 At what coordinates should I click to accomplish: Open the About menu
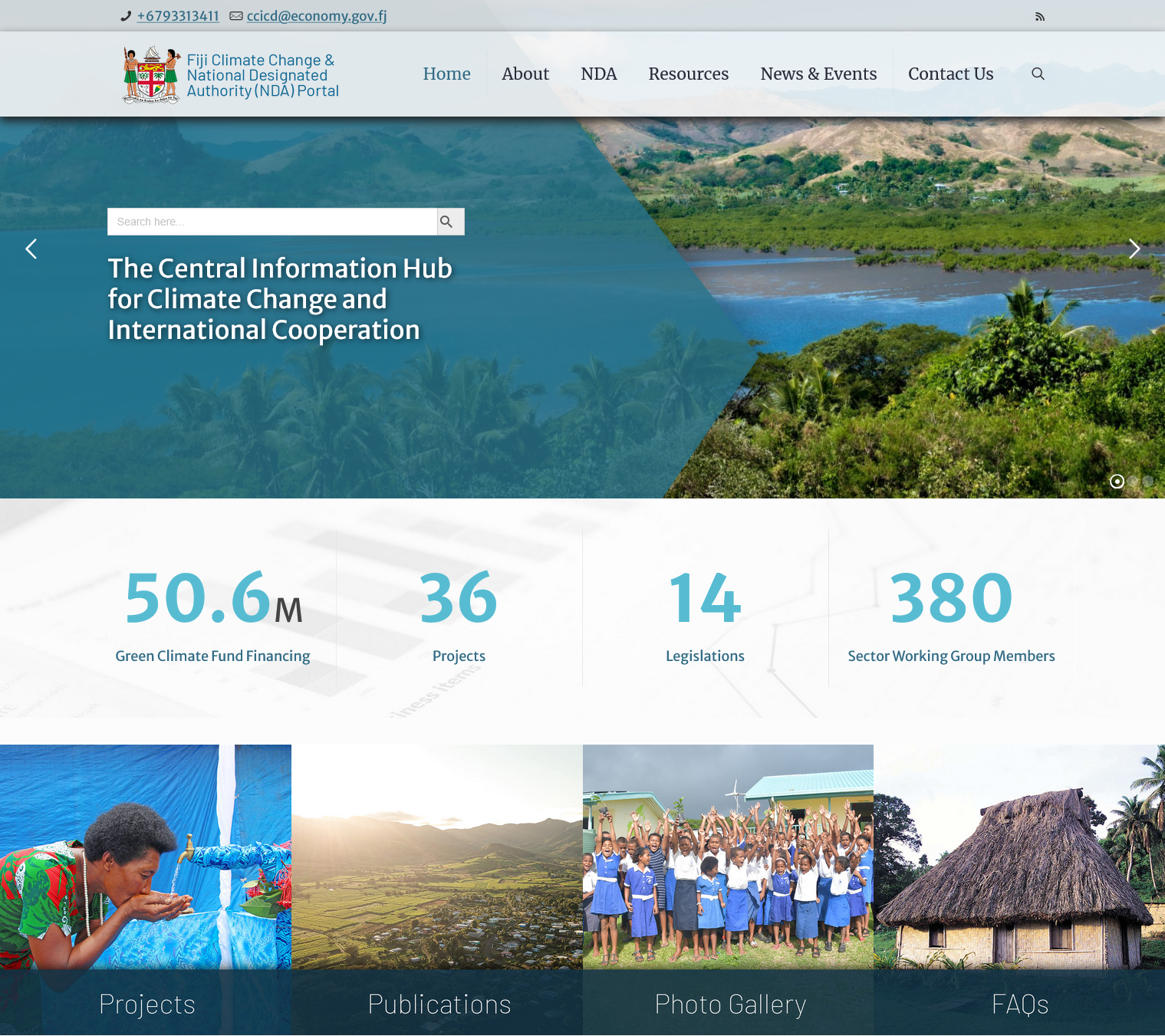click(x=525, y=74)
